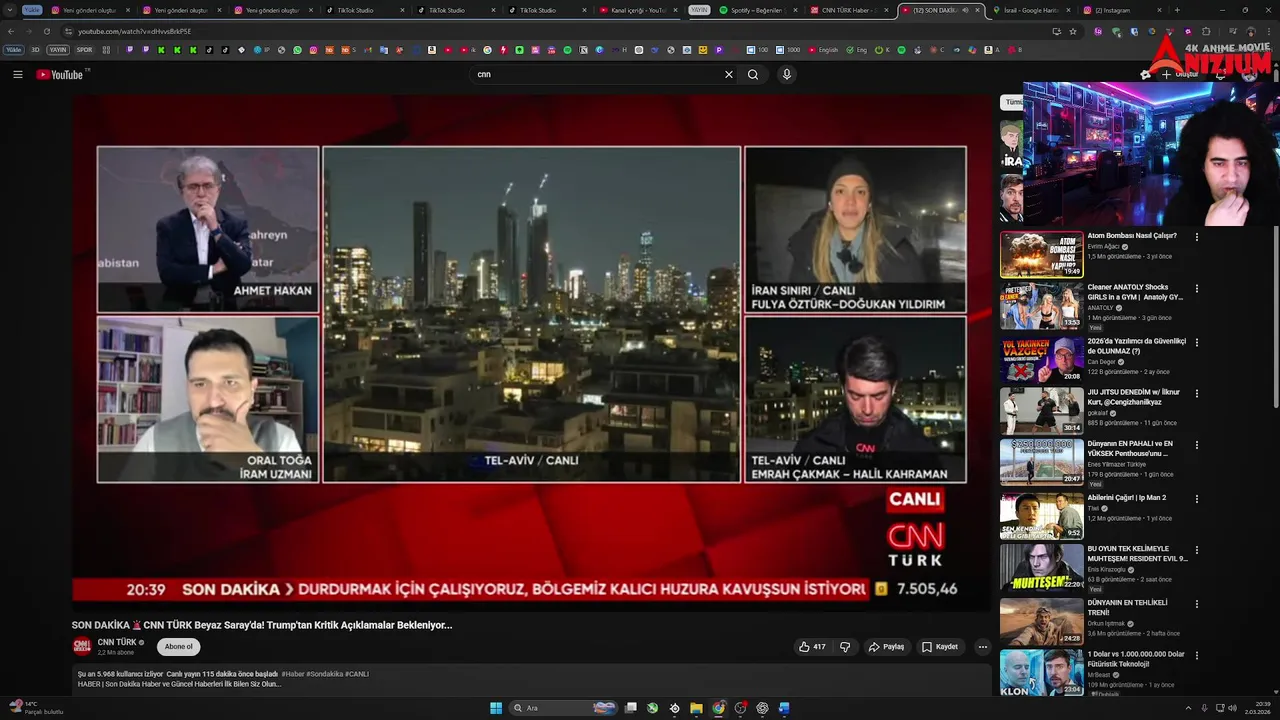The height and width of the screenshot is (720, 1280).
Task: Dislike the video with the thumbs-down icon
Action: pos(845,647)
